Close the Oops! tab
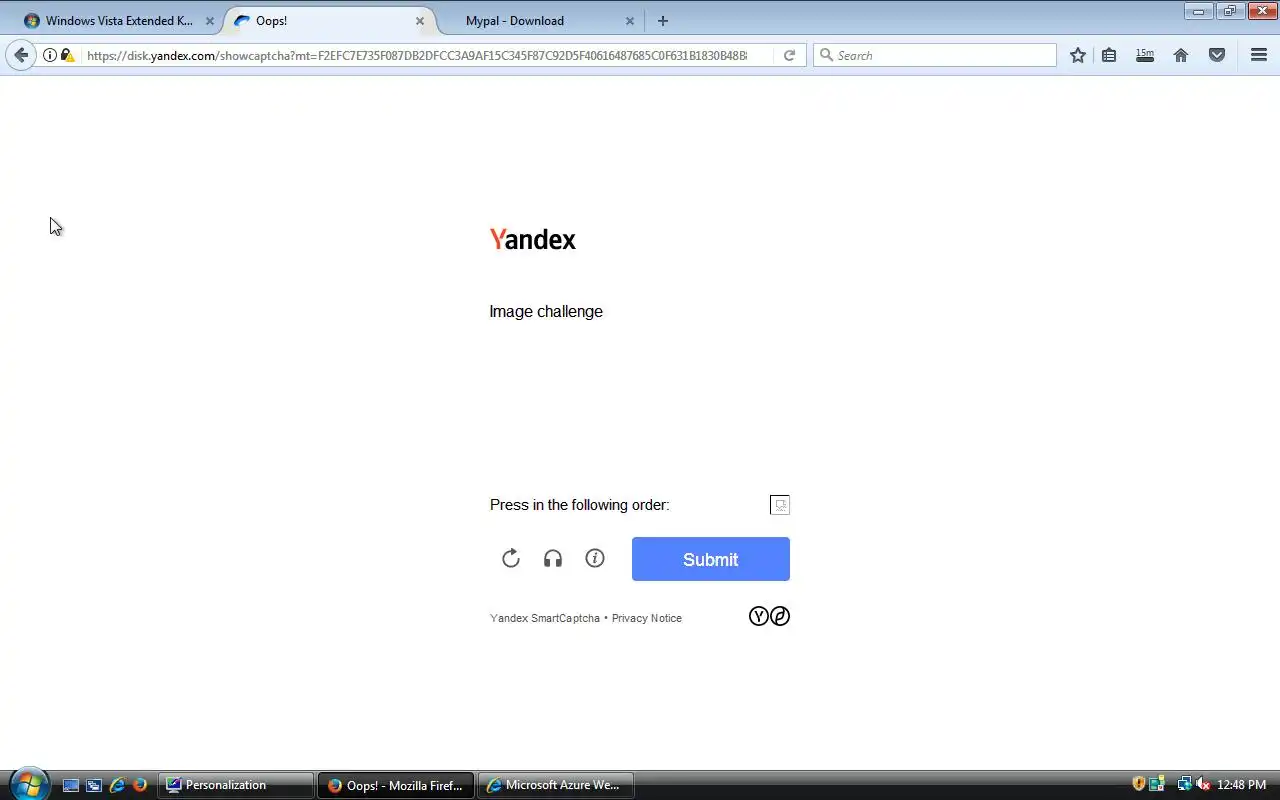Screen dimensions: 1280x800 (419, 20)
